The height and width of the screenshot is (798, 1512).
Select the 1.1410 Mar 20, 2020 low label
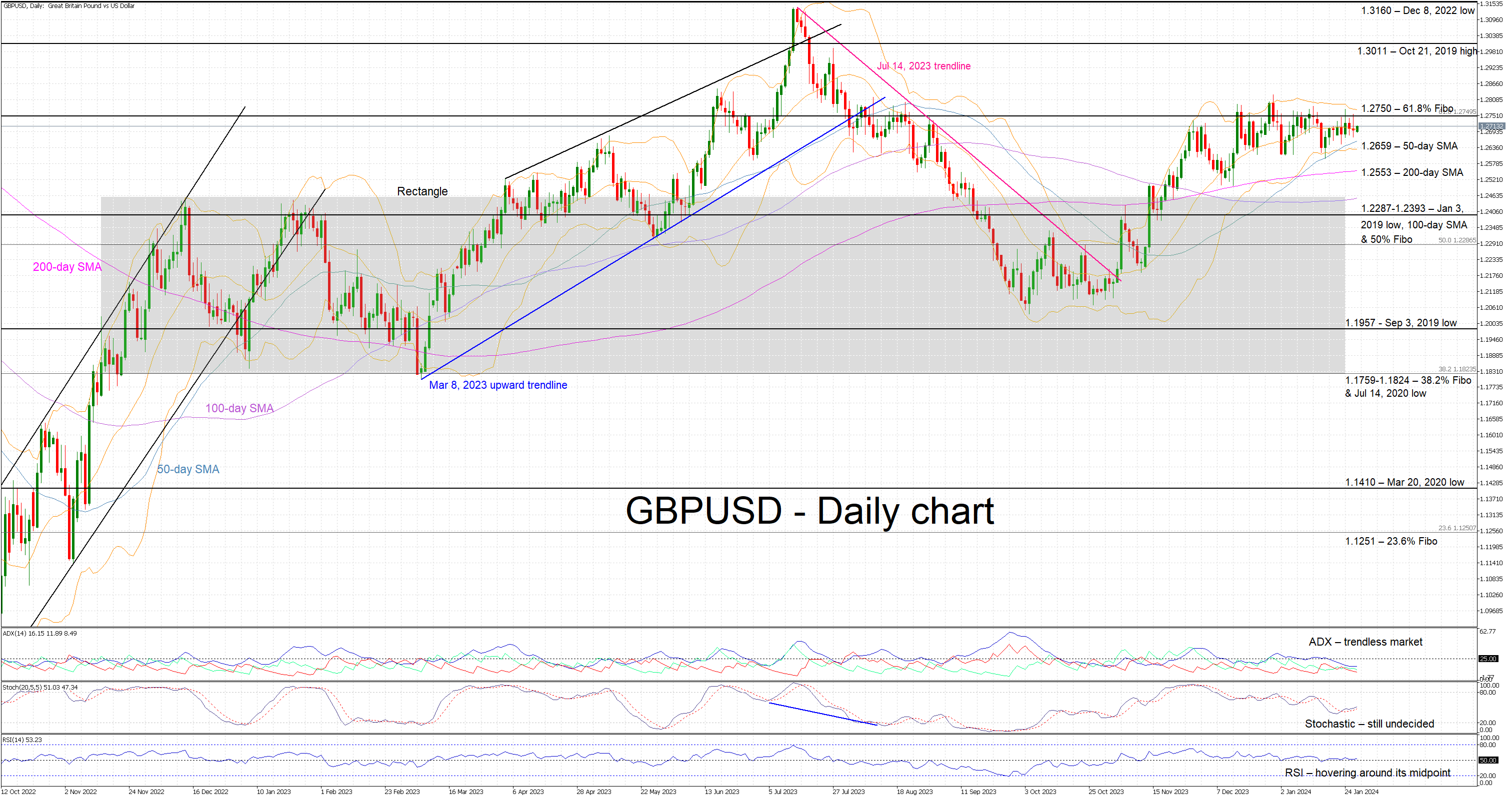[1404, 482]
